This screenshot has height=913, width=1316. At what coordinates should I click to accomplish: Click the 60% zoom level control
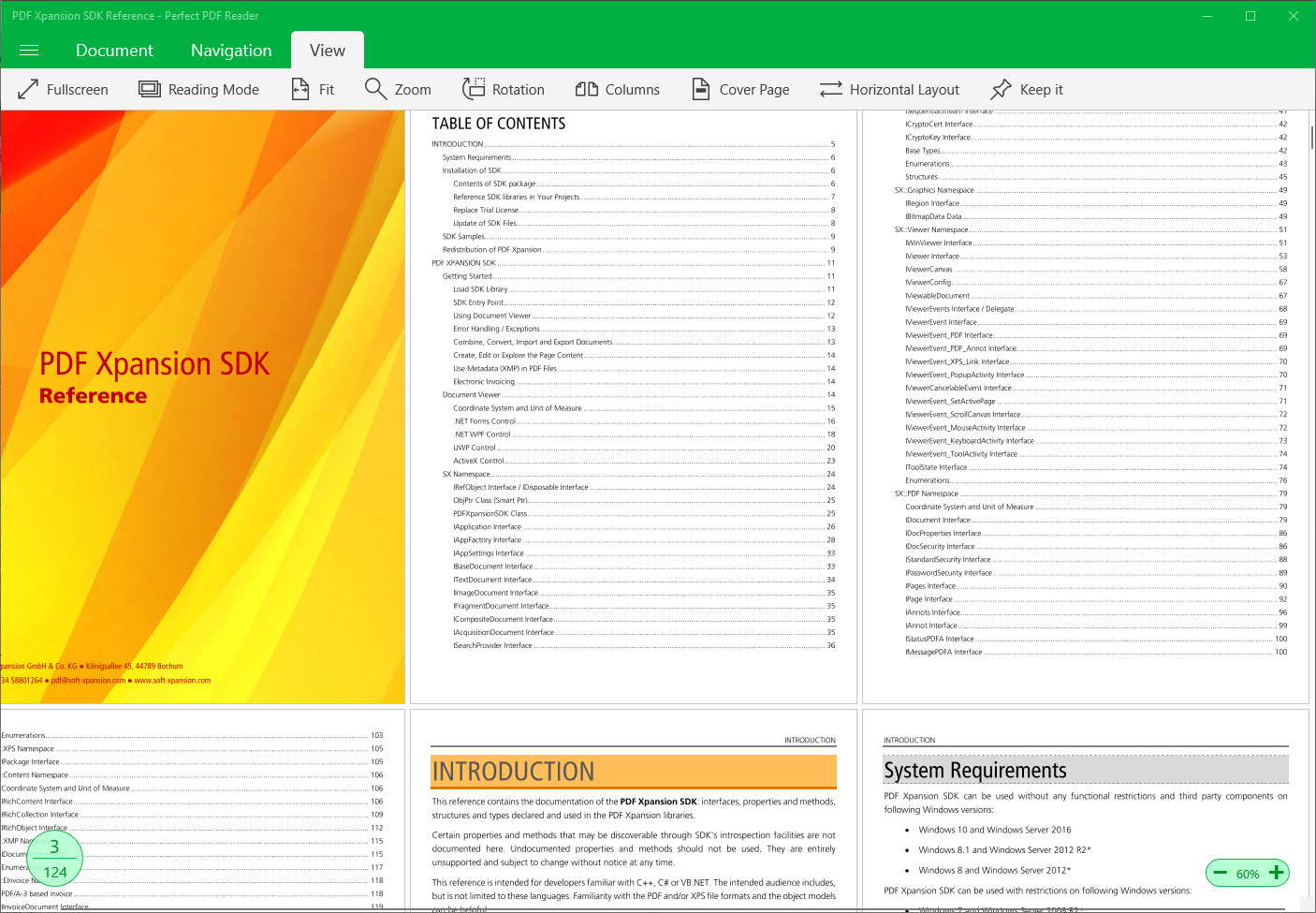1248,873
